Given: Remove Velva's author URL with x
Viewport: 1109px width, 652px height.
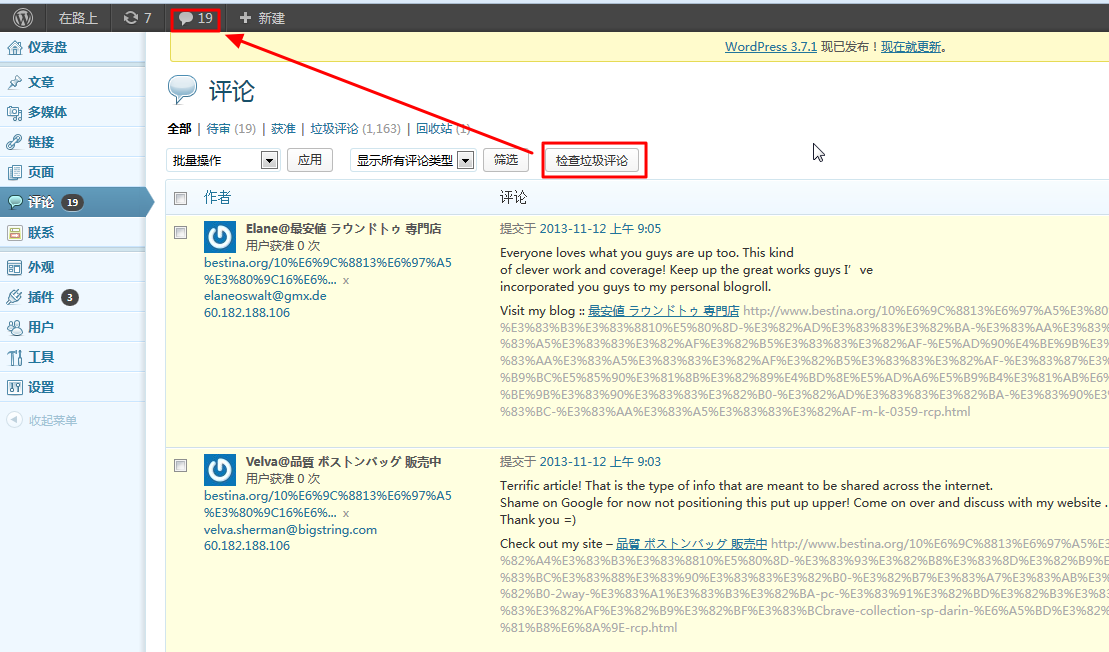Looking at the screenshot, I should coord(346,514).
